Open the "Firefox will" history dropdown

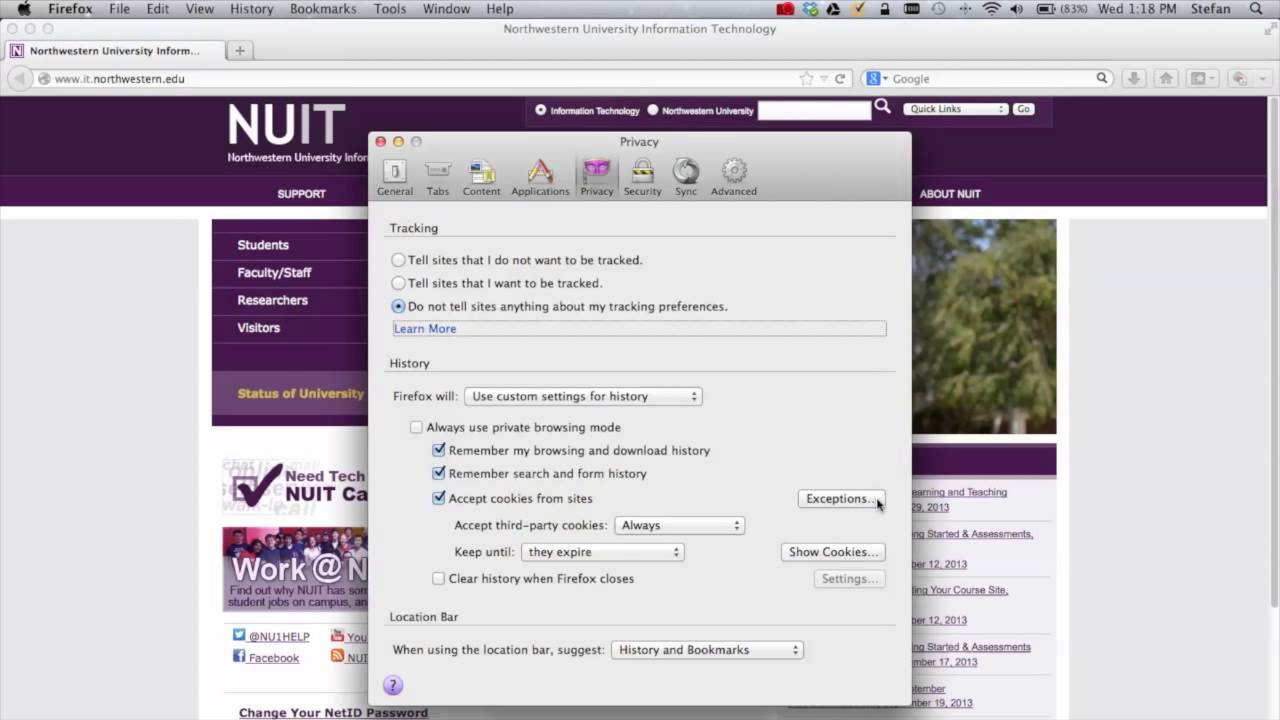(x=583, y=396)
